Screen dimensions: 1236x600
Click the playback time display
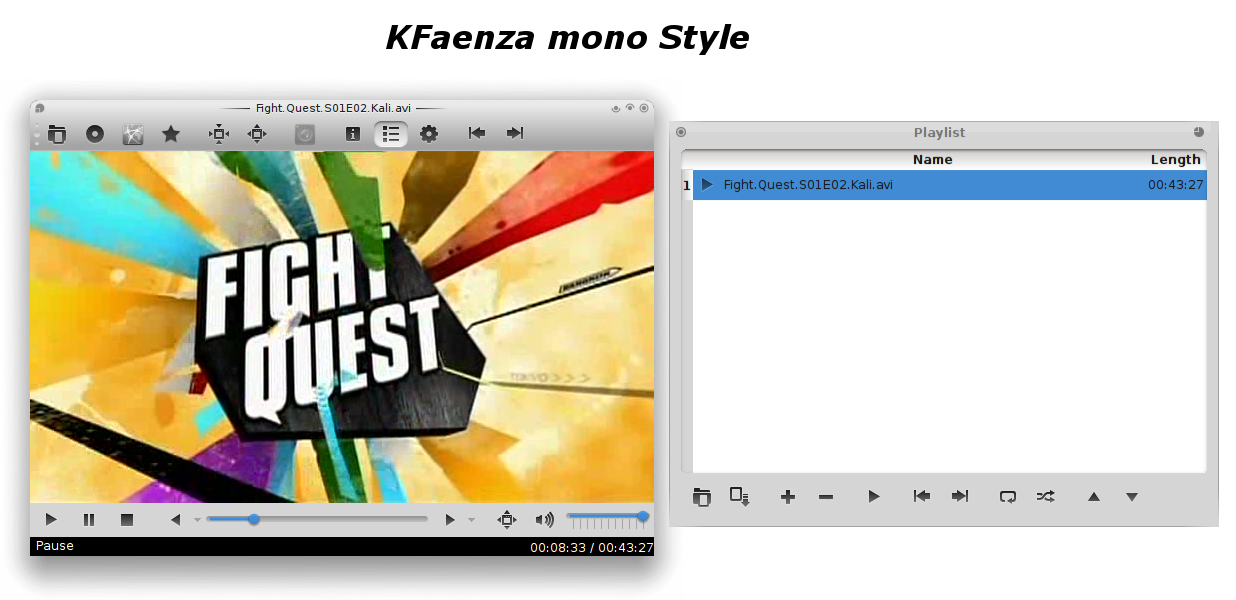591,547
